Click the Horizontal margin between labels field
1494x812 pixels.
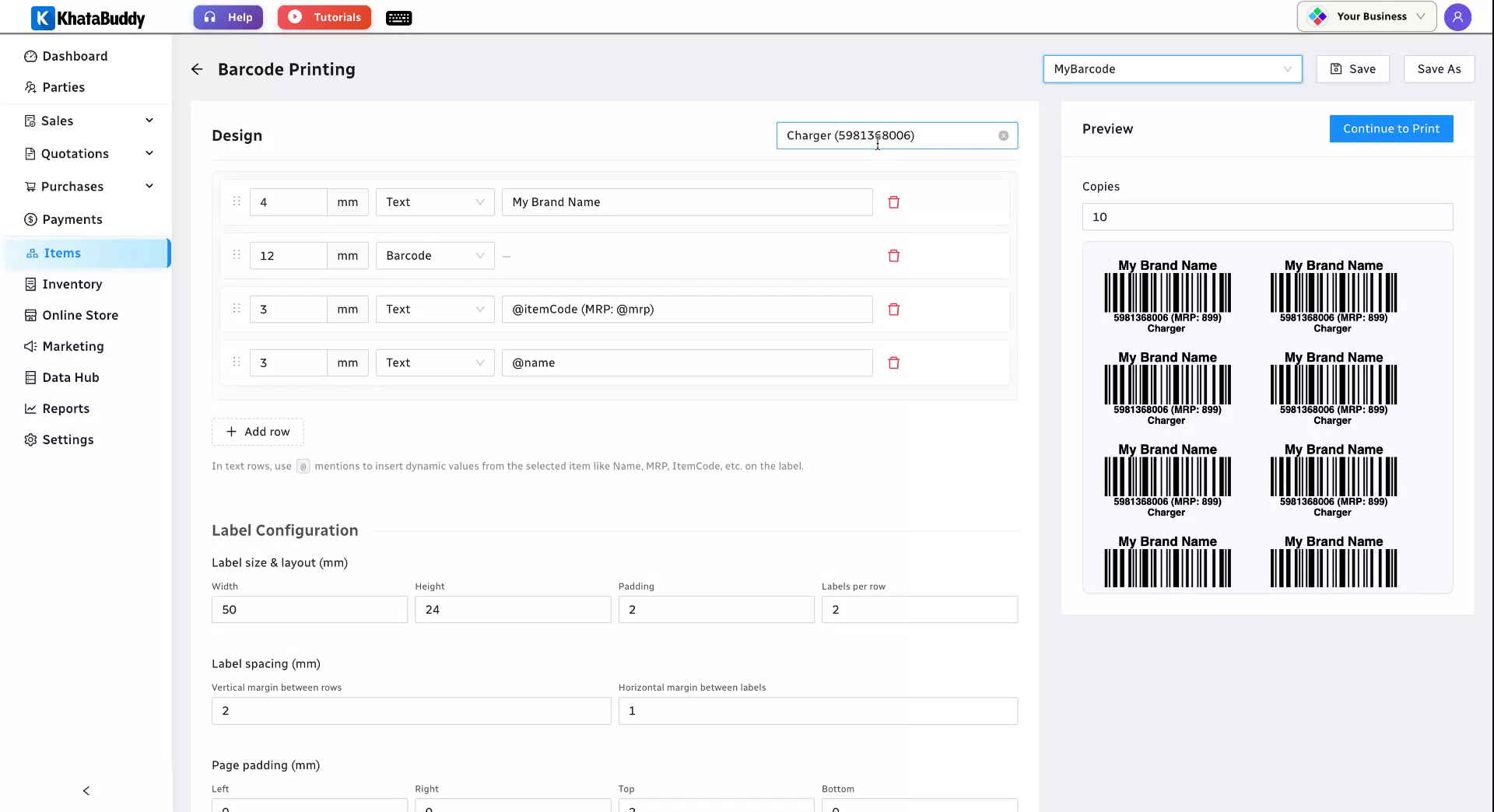pos(818,711)
